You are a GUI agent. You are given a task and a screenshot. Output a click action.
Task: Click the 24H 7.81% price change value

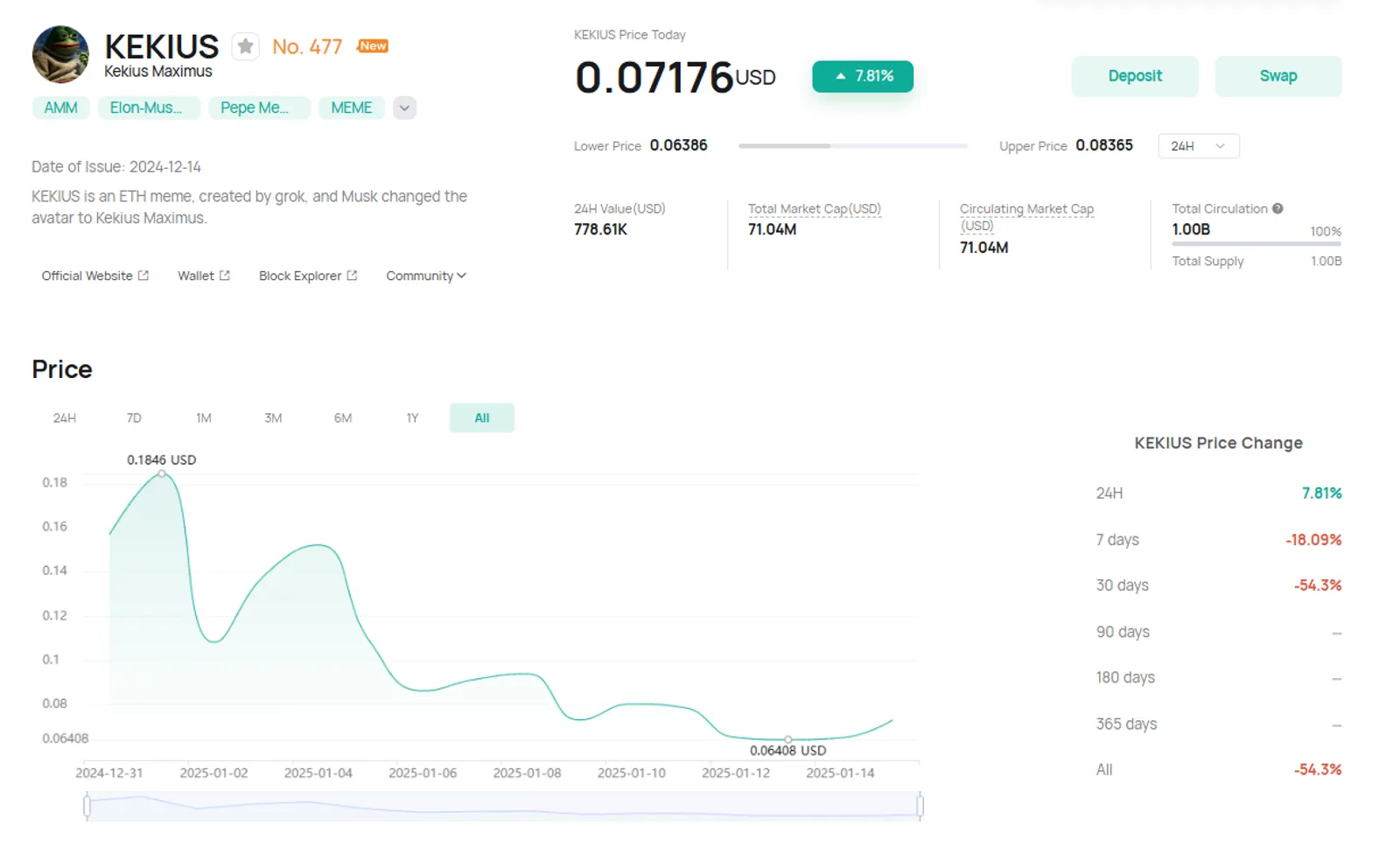click(x=1321, y=493)
